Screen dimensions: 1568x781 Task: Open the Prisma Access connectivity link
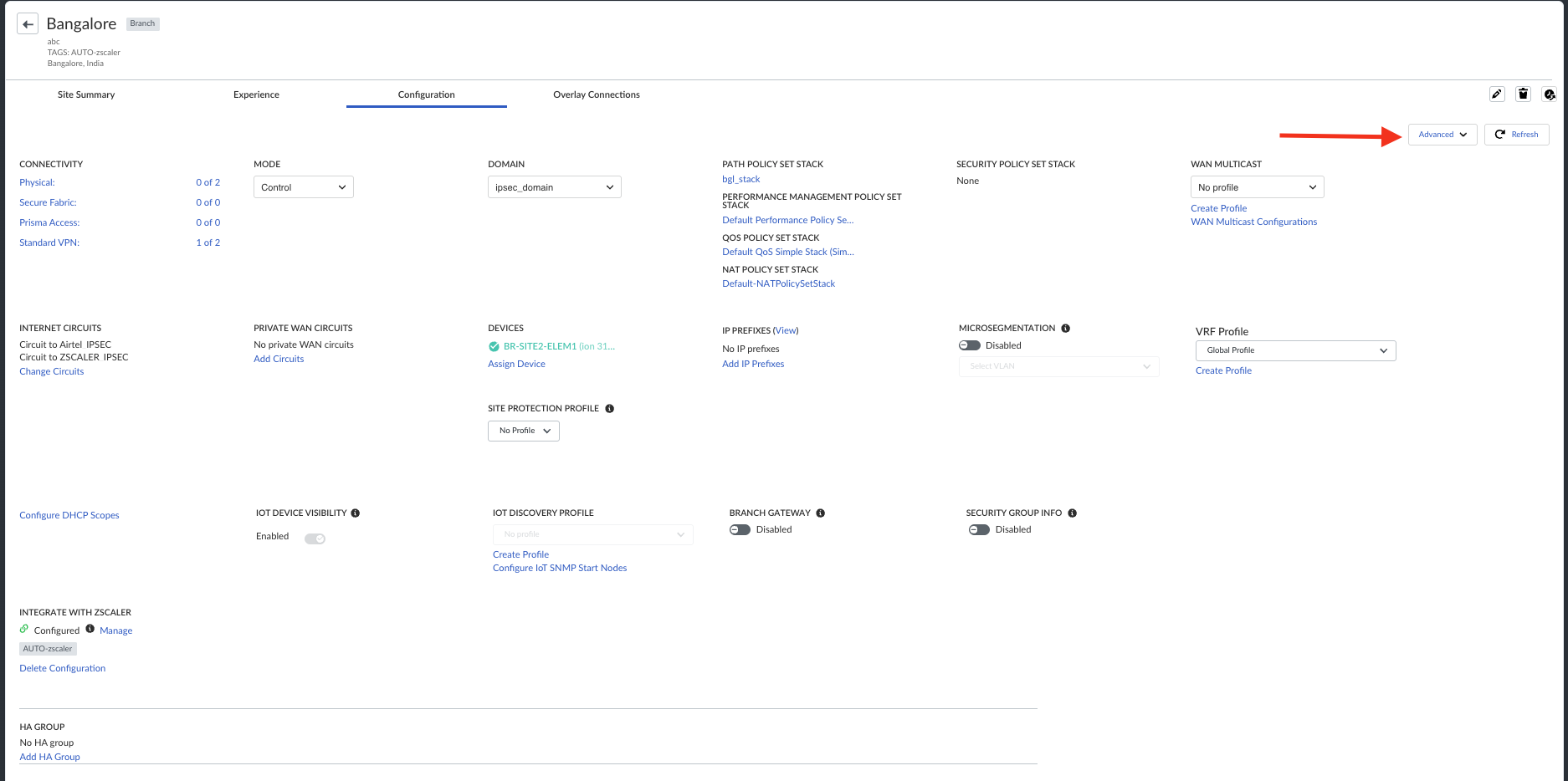click(50, 222)
